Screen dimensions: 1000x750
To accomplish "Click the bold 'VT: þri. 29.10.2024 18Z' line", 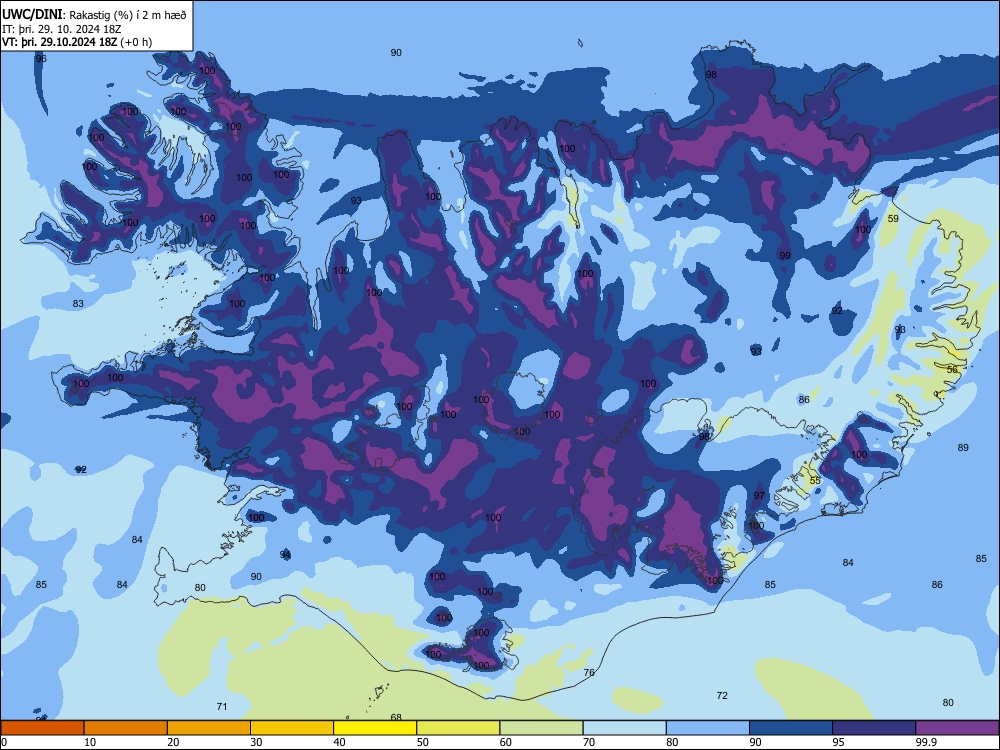I will point(59,42).
